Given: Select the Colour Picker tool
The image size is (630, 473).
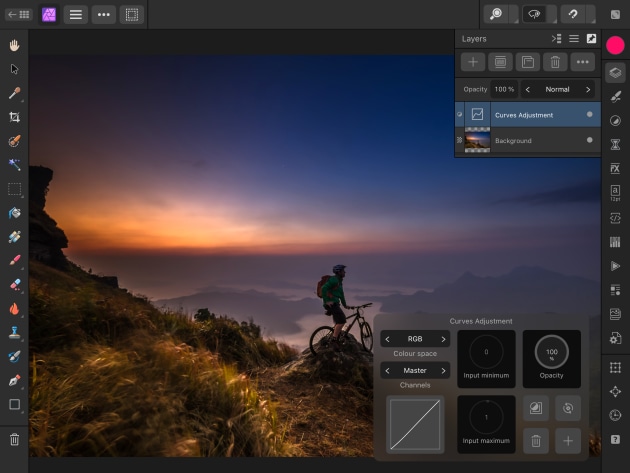Looking at the screenshot, I should point(14,93).
